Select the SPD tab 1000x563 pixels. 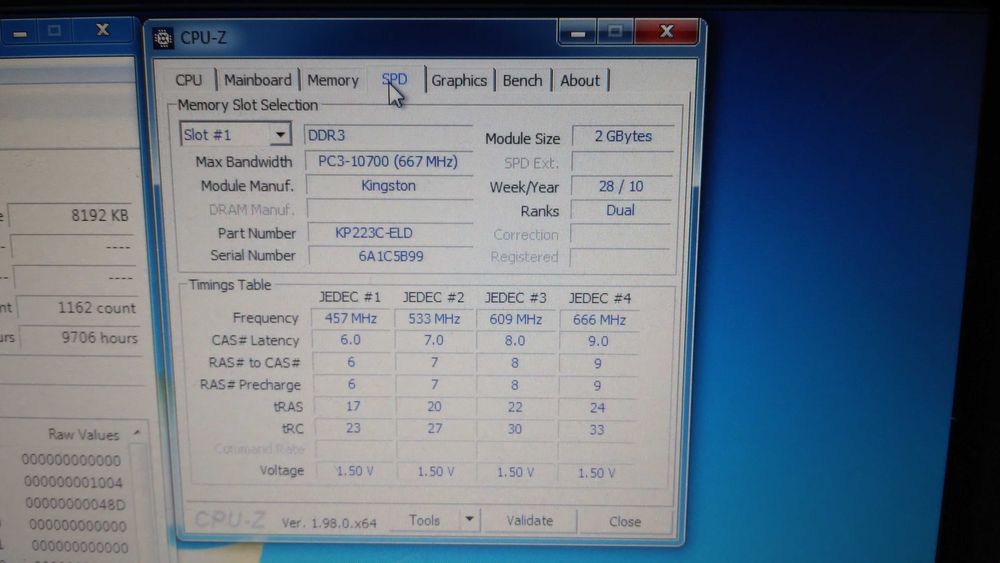394,80
